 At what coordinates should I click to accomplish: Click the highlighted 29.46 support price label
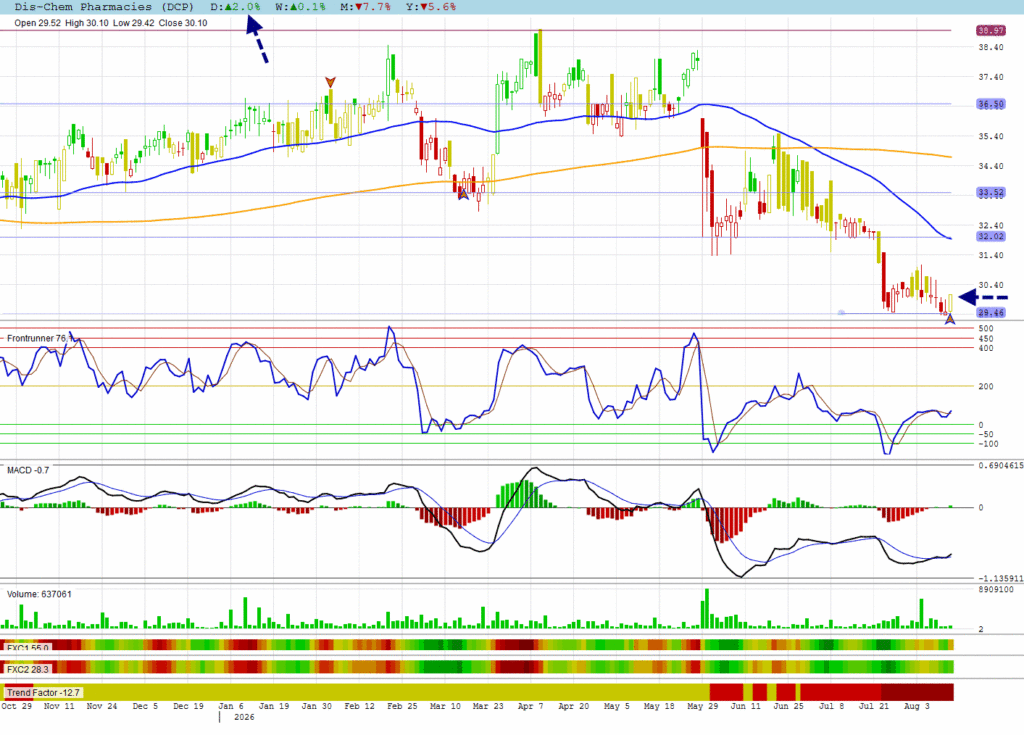991,313
